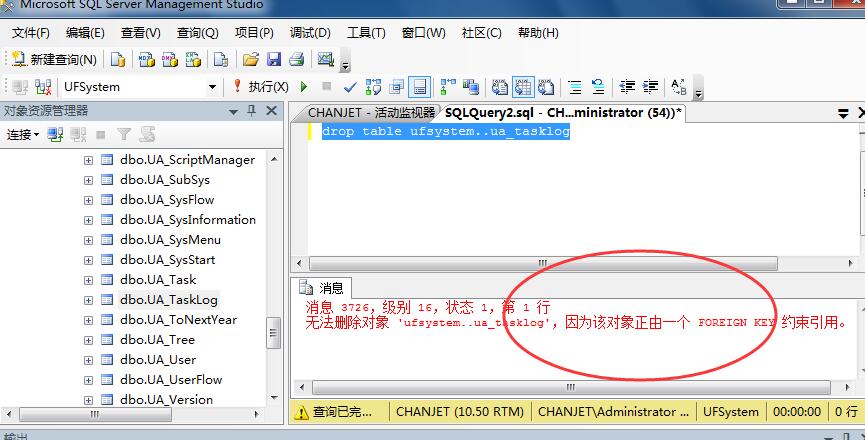Expand dbo.UA_ScriptManager table node

pyautogui.click(x=88, y=160)
